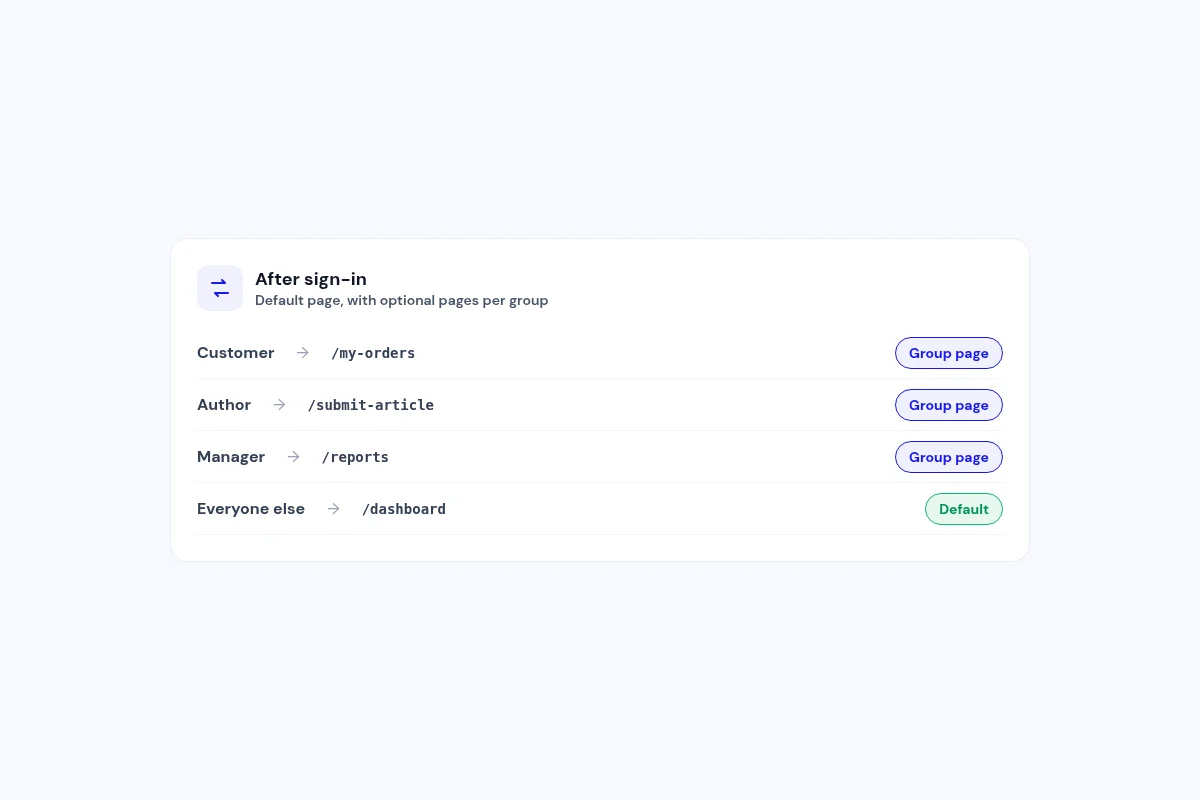Select the Customer group label
This screenshot has height=800, width=1200.
[236, 353]
